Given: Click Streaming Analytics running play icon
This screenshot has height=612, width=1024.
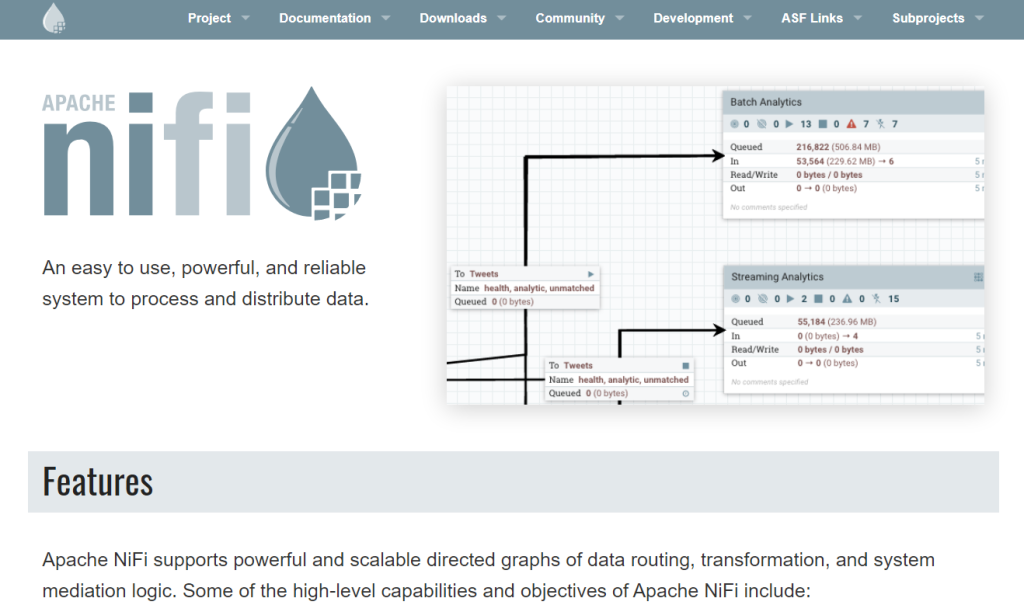Looking at the screenshot, I should click(790, 298).
